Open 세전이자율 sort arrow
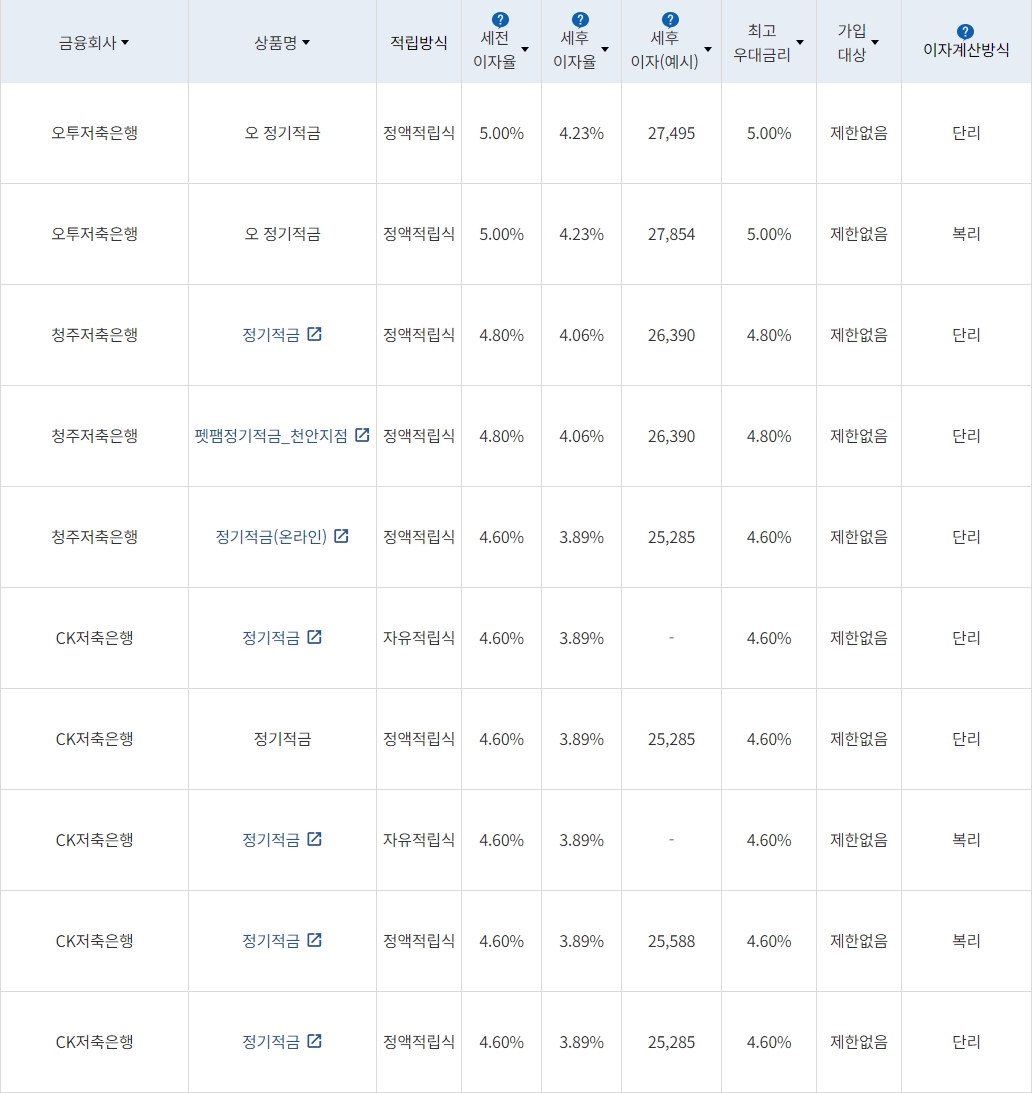Viewport: 1032px width, 1093px height. [x=525, y=48]
